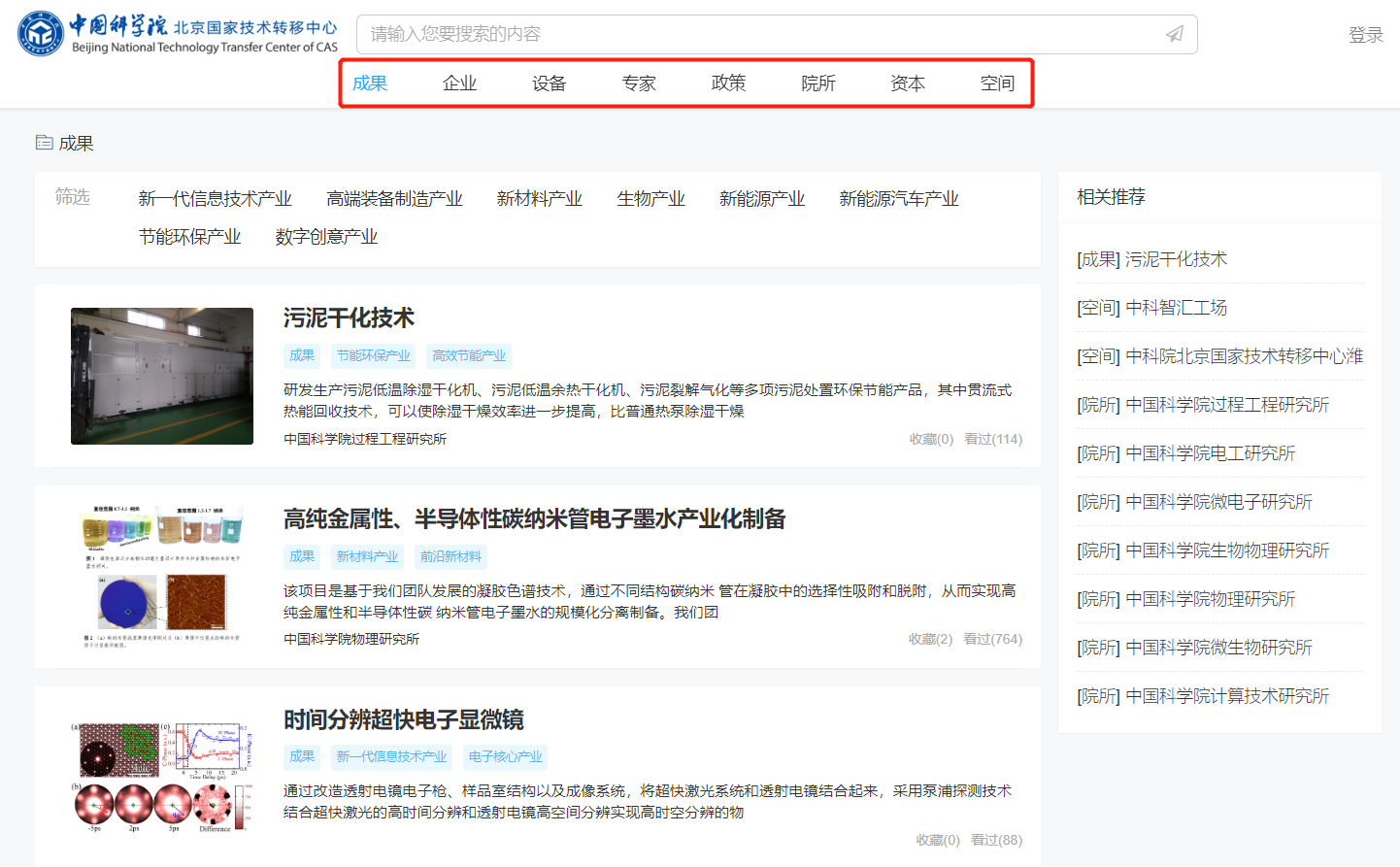
Task: Filter by 新一代信息技术产业
Action: [215, 199]
